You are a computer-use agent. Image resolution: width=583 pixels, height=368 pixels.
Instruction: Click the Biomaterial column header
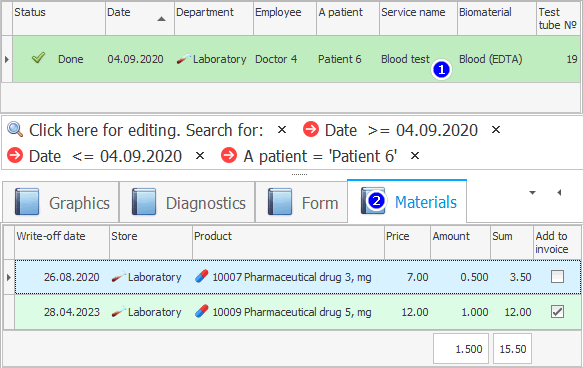click(497, 18)
